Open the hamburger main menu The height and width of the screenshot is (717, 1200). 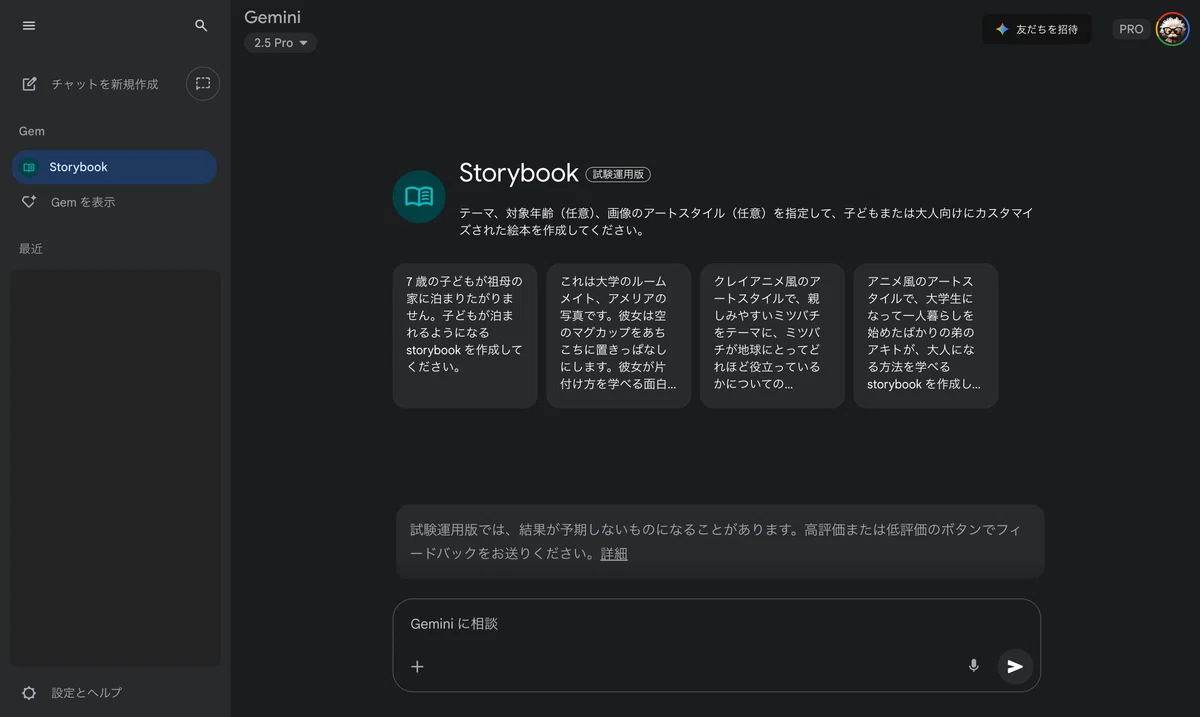29,26
